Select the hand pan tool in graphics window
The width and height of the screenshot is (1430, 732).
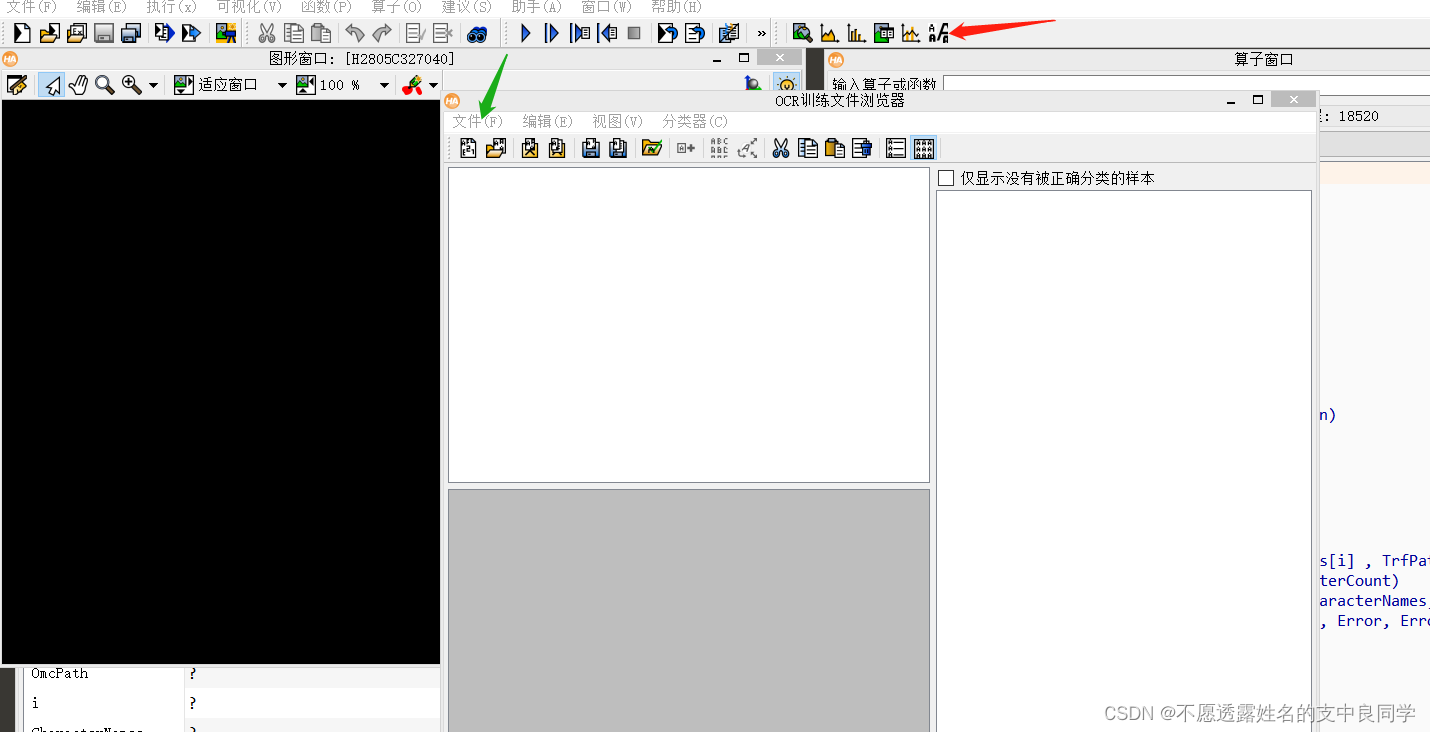(78, 85)
